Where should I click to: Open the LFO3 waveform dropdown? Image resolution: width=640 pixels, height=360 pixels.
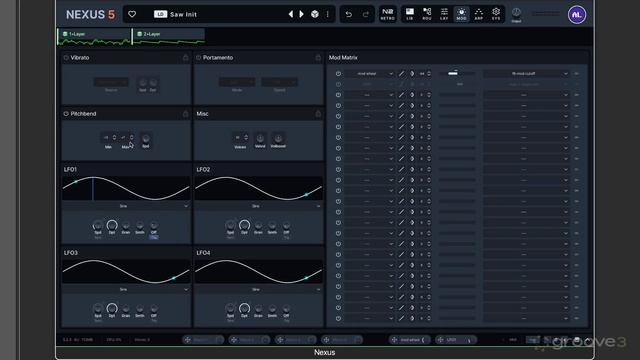coord(126,290)
